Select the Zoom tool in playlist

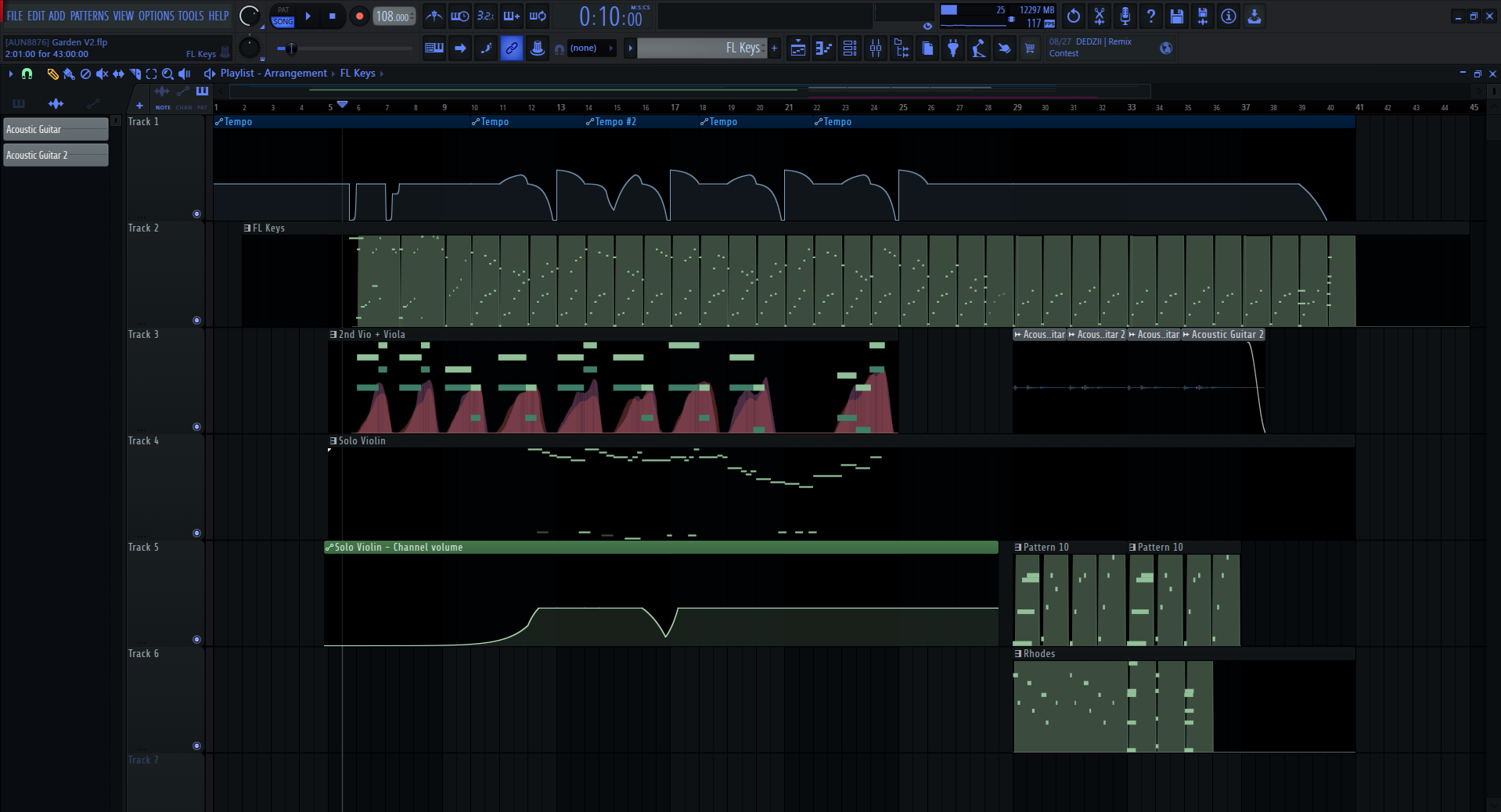pos(167,74)
